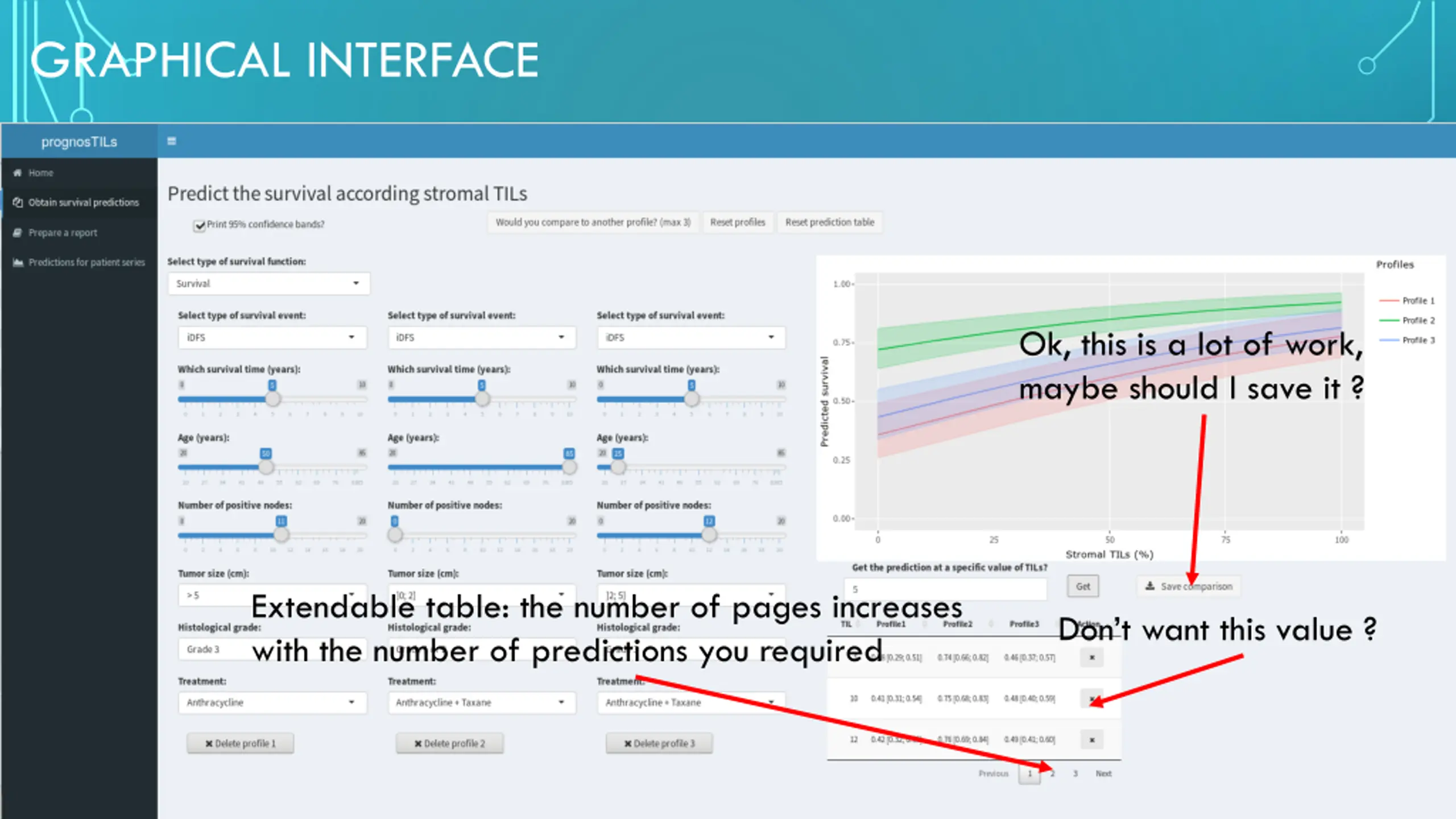This screenshot has height=819, width=1456.
Task: Click the Reset profiles button
Action: [x=738, y=222]
